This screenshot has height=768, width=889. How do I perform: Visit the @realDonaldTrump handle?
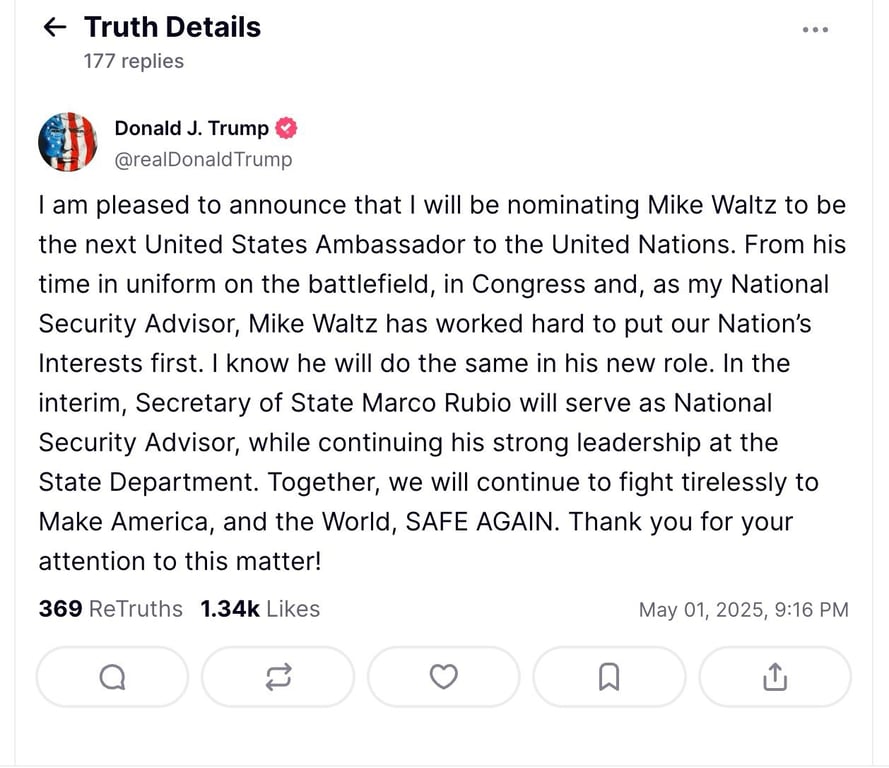tap(204, 159)
